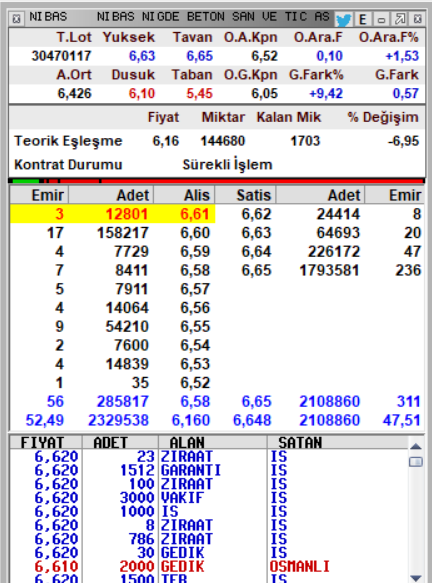The width and height of the screenshot is (432, 583).
Task: Click the small X icon left of NIBAS
Action: pyautogui.click(x=16, y=19)
